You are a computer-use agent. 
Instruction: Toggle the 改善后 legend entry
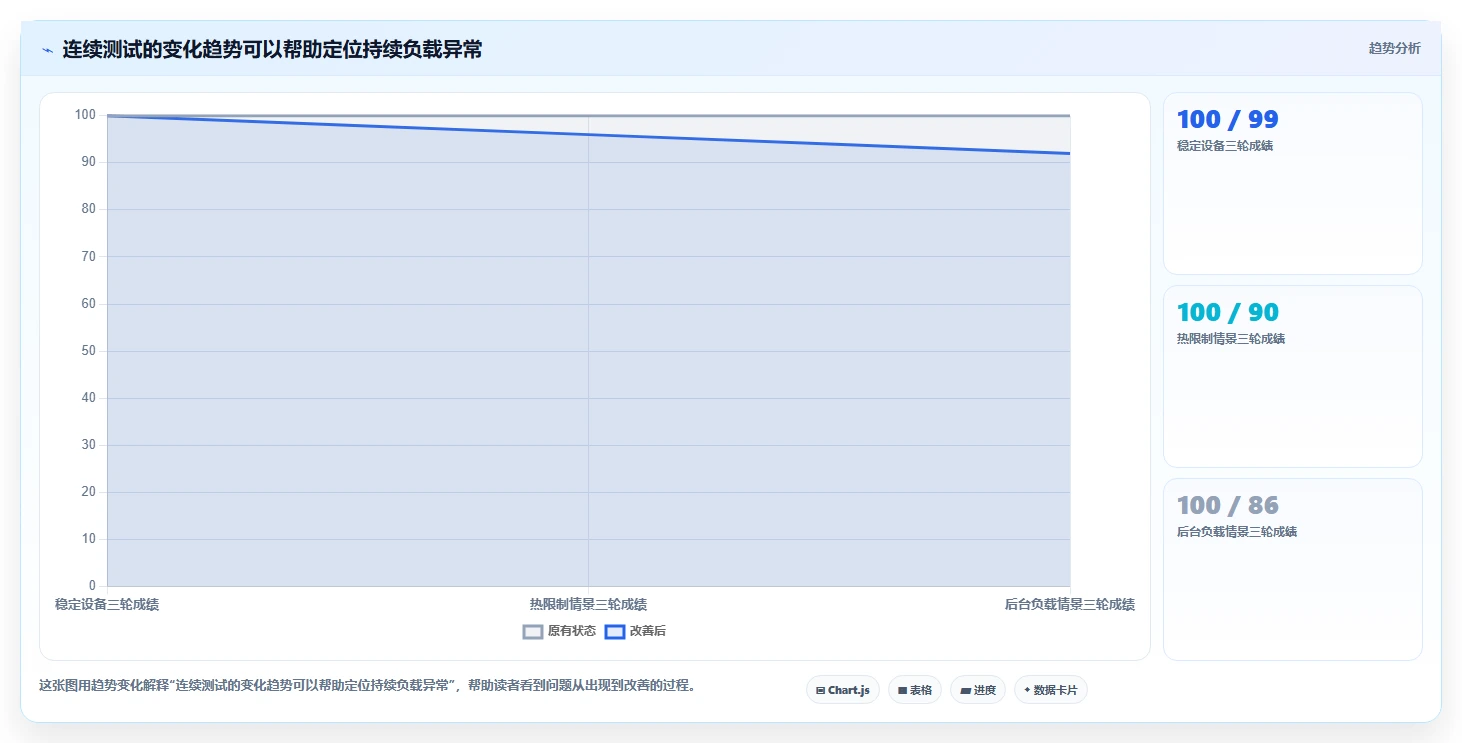(636, 631)
